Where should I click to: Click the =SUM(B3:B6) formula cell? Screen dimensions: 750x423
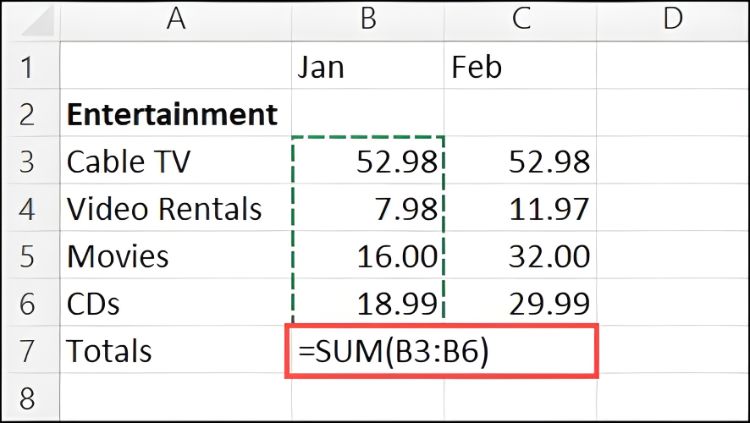[441, 351]
